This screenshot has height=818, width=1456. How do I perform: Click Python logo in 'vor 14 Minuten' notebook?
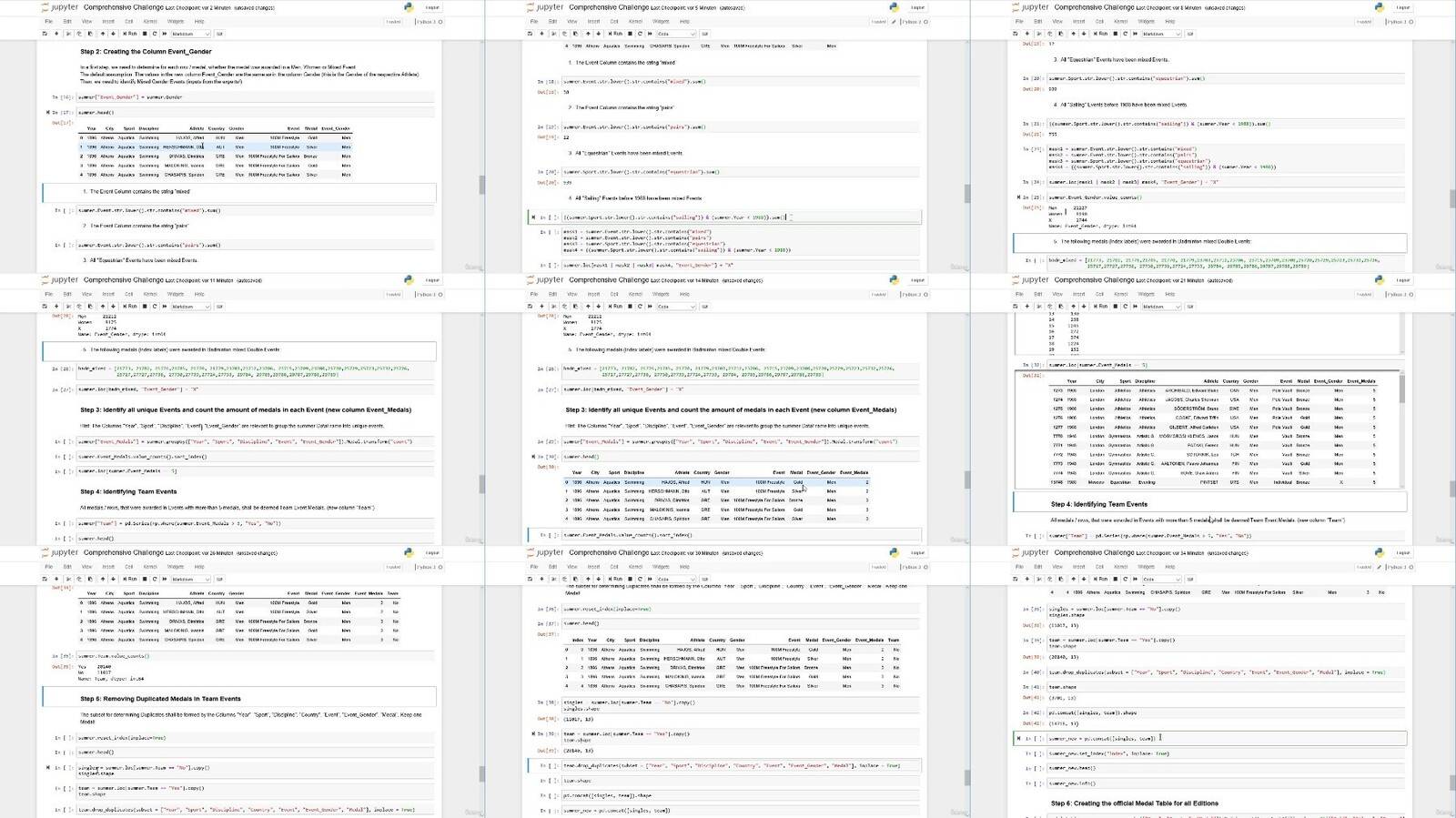tap(894, 280)
